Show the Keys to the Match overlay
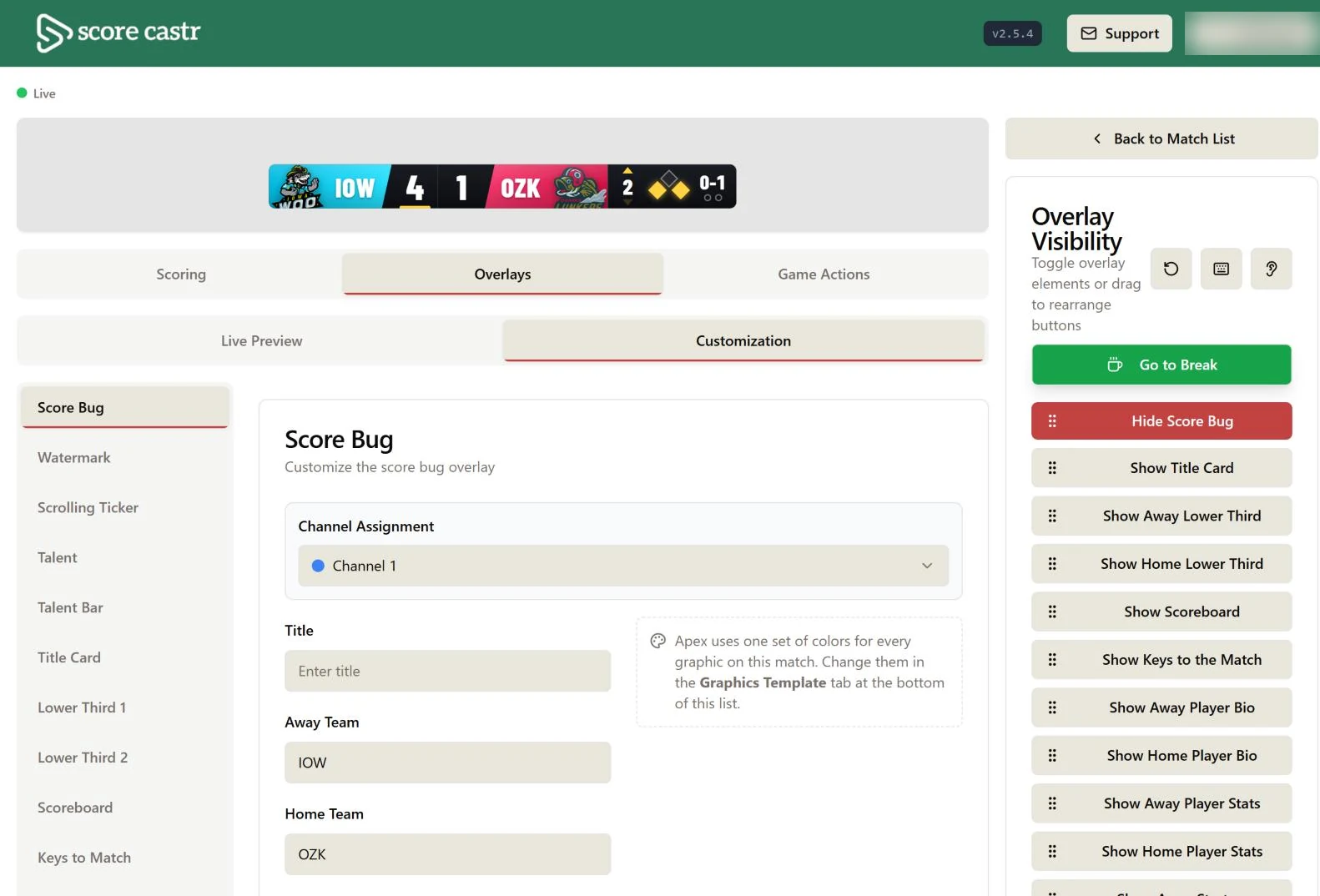The image size is (1320, 896). pyautogui.click(x=1161, y=660)
